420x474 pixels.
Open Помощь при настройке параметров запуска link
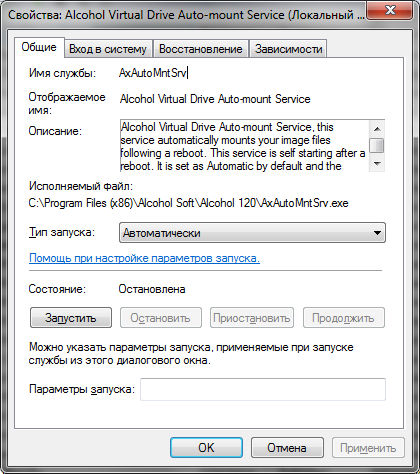tap(144, 258)
